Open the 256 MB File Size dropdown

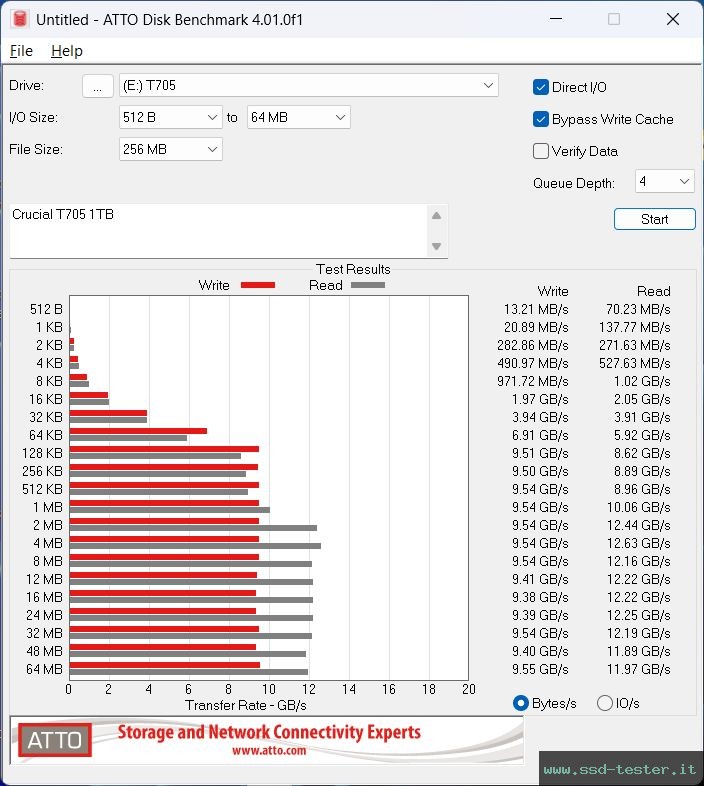click(170, 149)
